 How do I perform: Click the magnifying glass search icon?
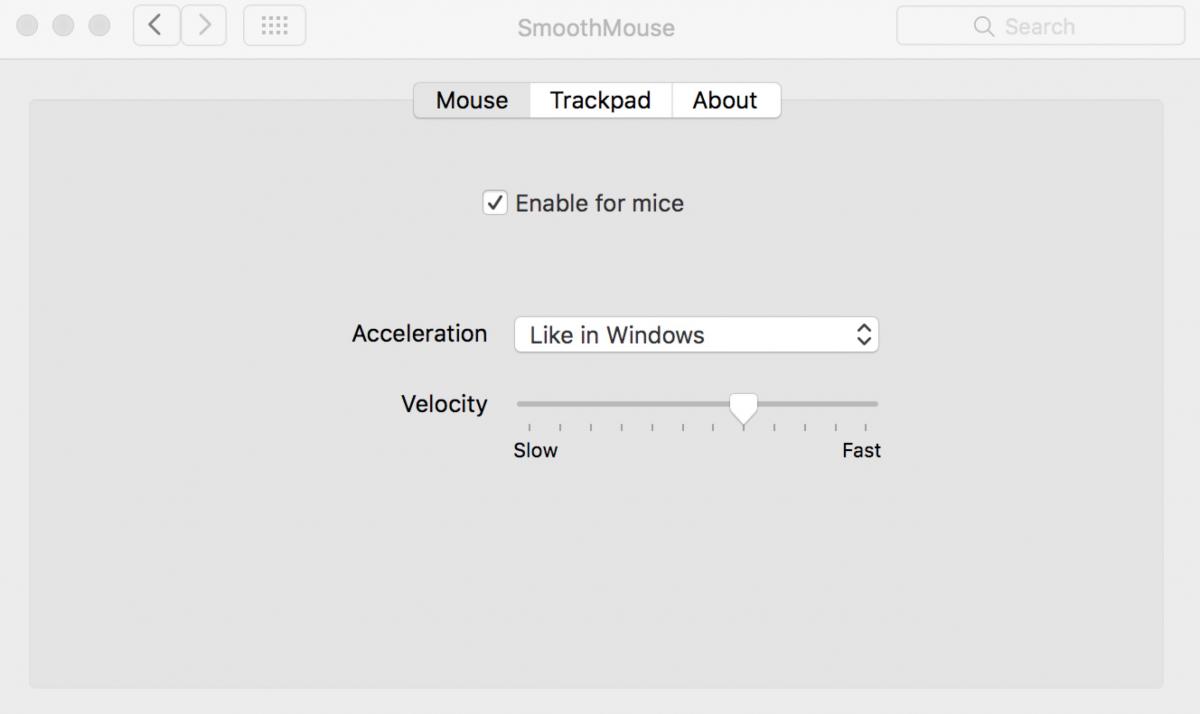(984, 26)
